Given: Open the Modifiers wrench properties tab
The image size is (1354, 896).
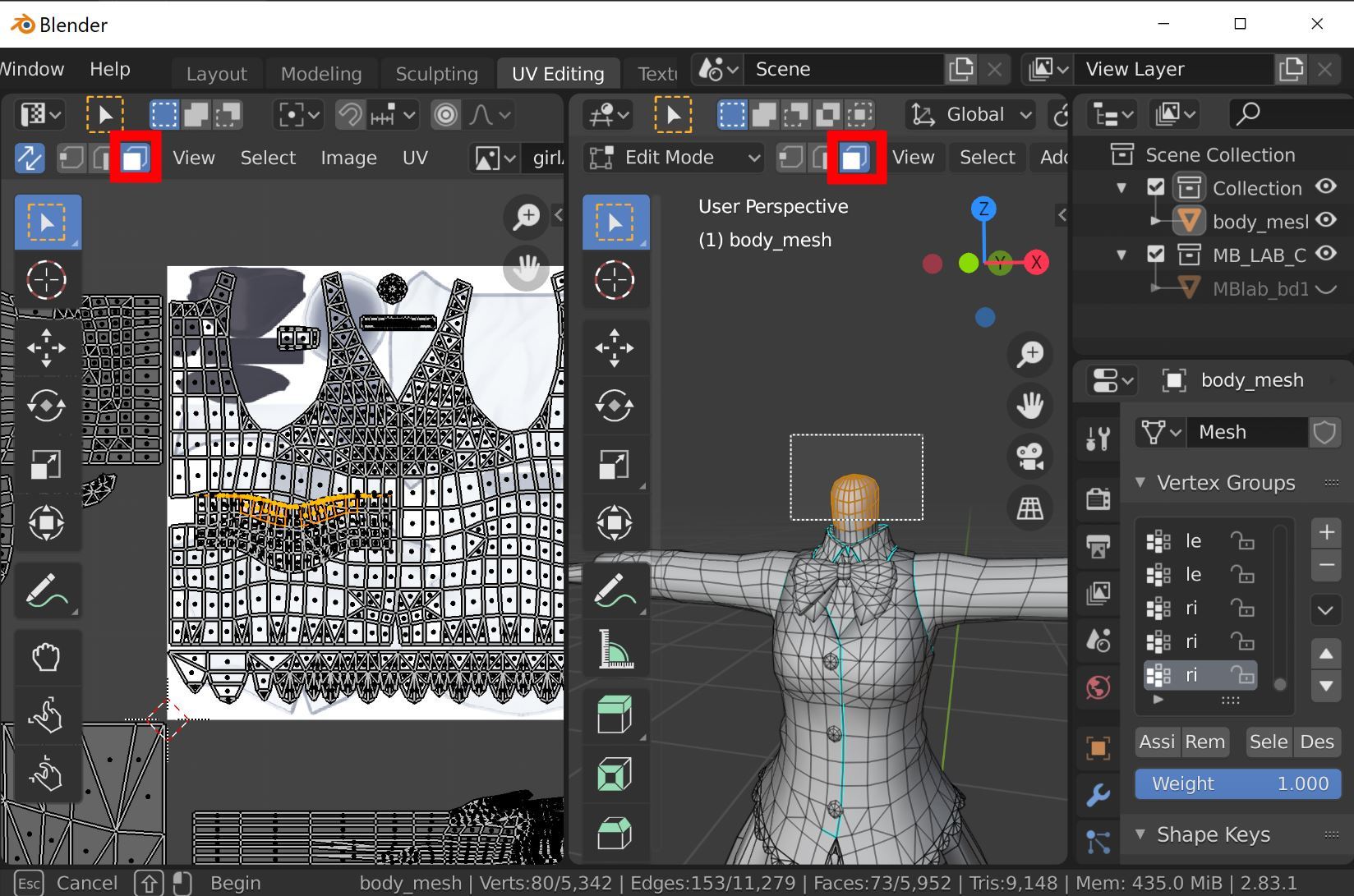Looking at the screenshot, I should (1098, 795).
